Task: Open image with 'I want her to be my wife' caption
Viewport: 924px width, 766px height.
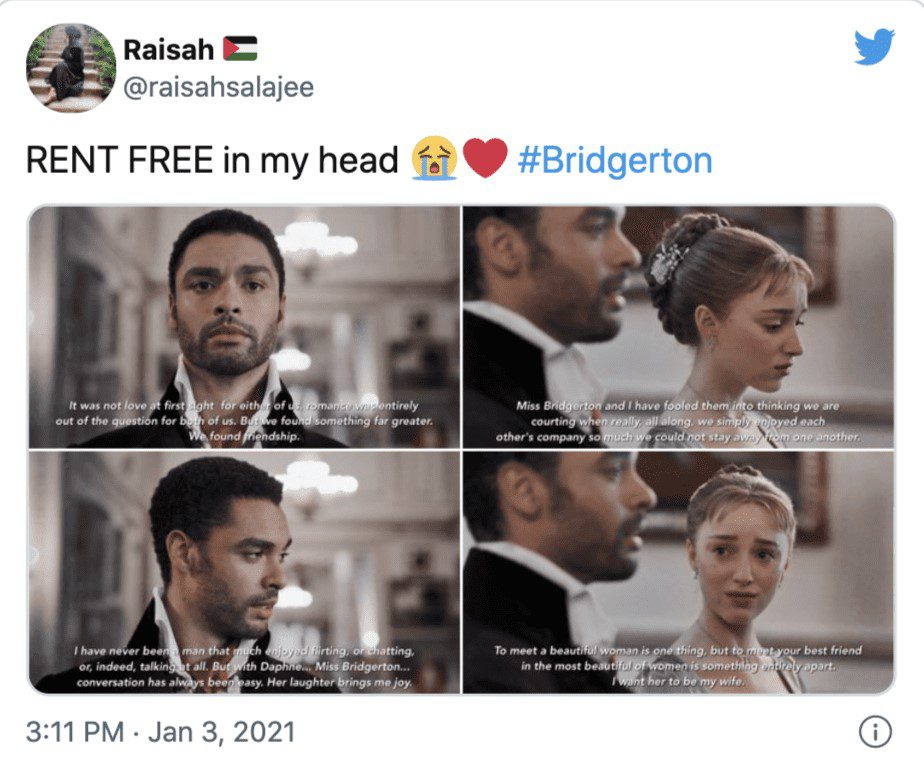Action: [x=678, y=572]
